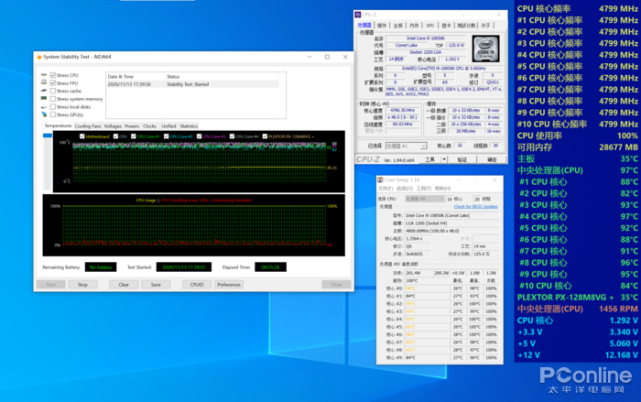Open the 主板 tab in CPU-Z
641x402 pixels.
tap(398, 25)
